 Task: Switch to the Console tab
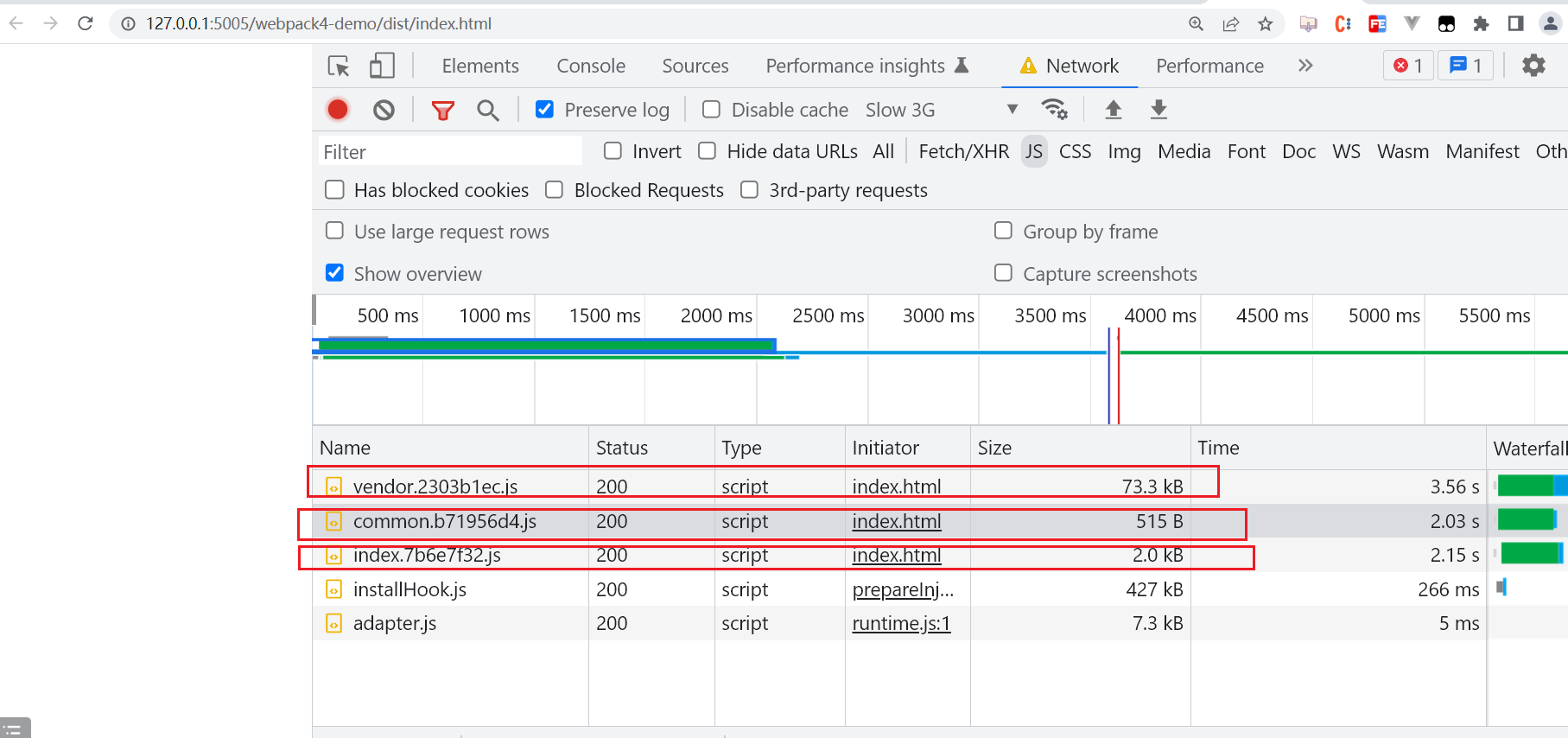coord(591,66)
